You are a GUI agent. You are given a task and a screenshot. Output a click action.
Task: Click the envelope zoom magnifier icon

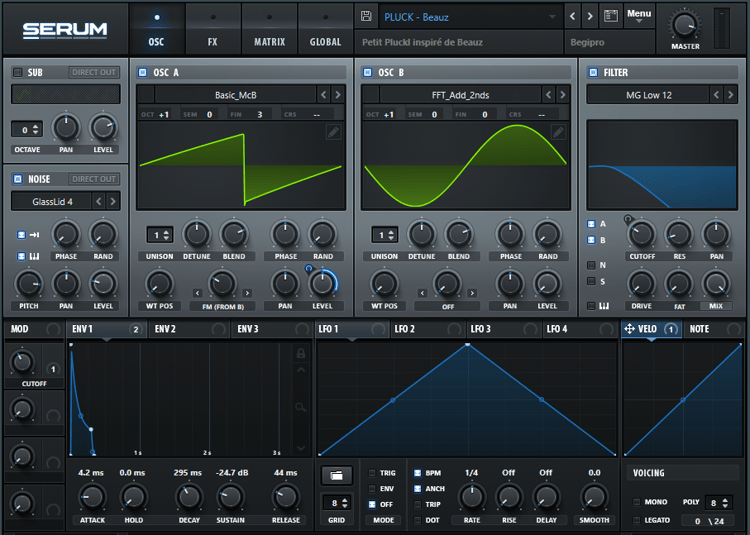[x=301, y=407]
